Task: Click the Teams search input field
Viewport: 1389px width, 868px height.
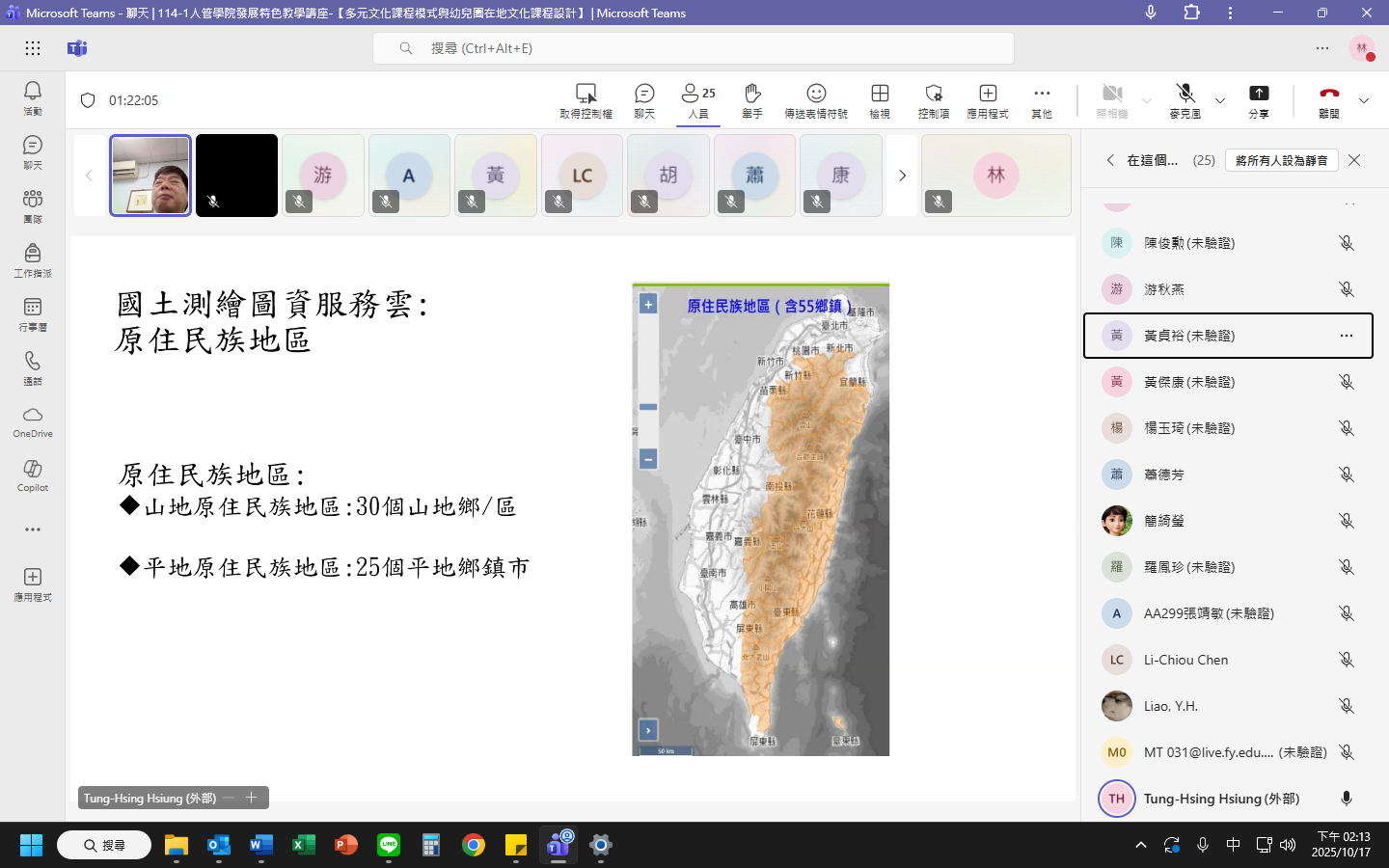Action: pyautogui.click(x=693, y=48)
